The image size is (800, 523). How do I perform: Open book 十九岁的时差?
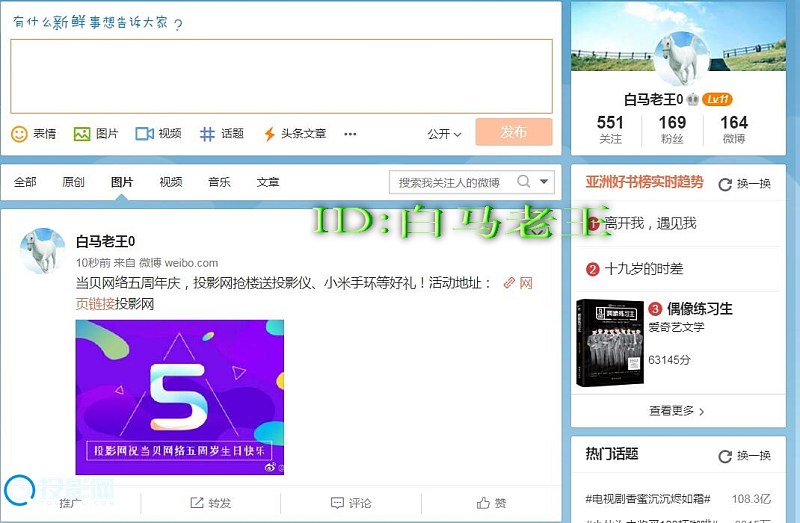click(644, 269)
